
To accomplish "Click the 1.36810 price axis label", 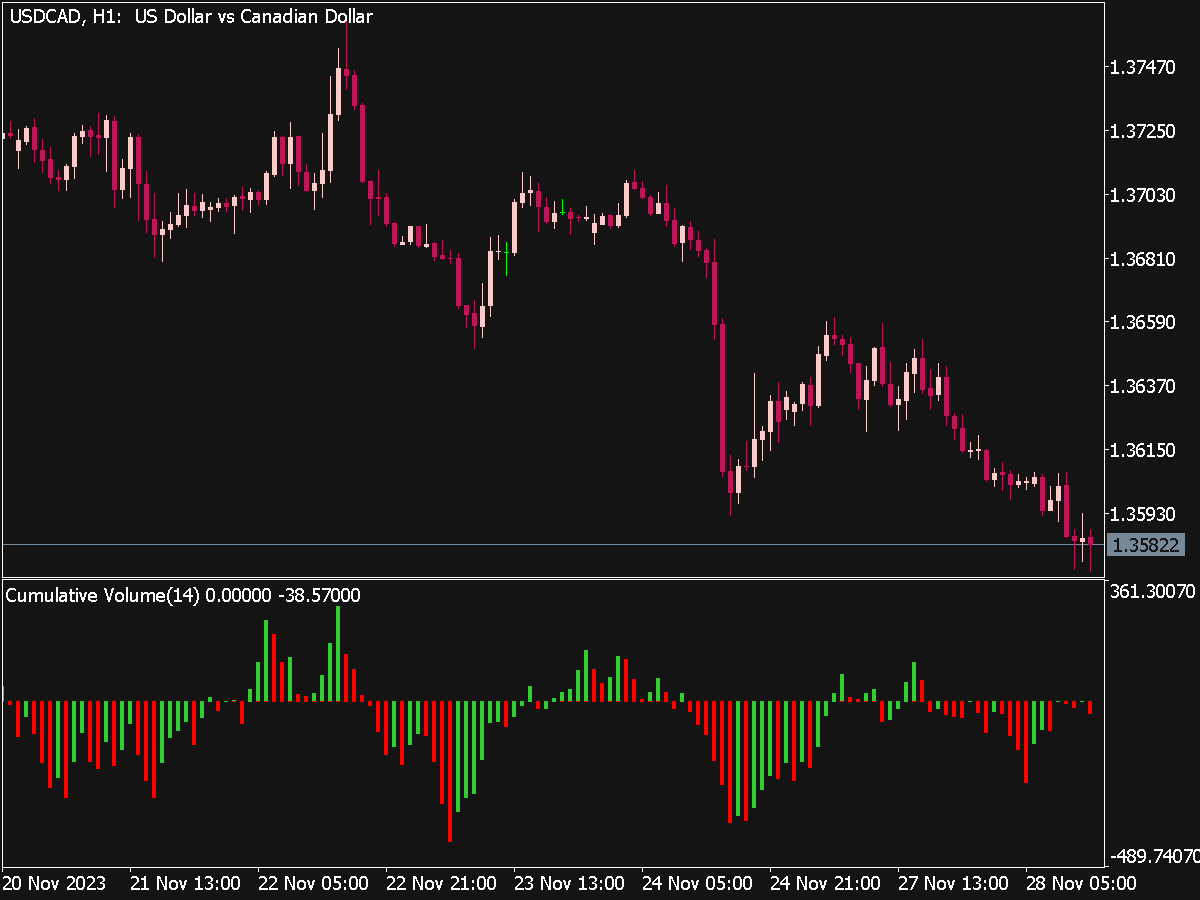I will tap(1144, 259).
